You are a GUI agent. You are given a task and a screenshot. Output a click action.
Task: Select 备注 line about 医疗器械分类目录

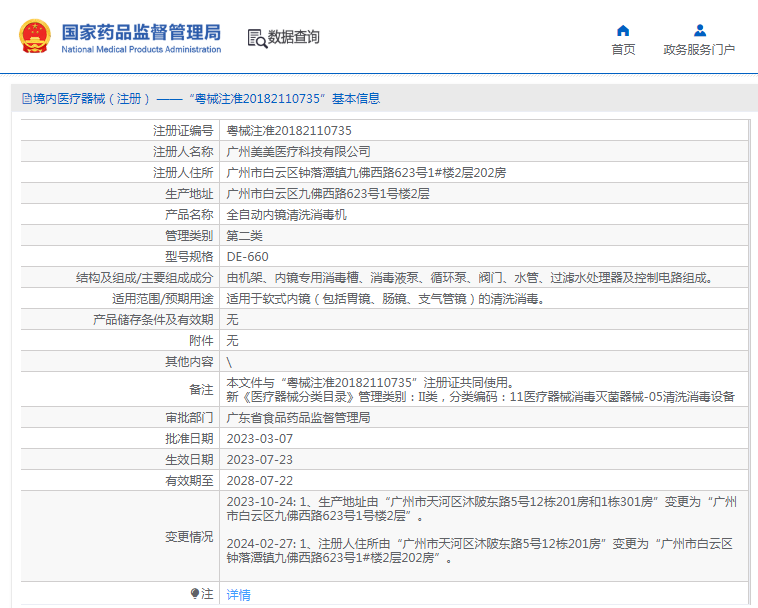tap(481, 397)
